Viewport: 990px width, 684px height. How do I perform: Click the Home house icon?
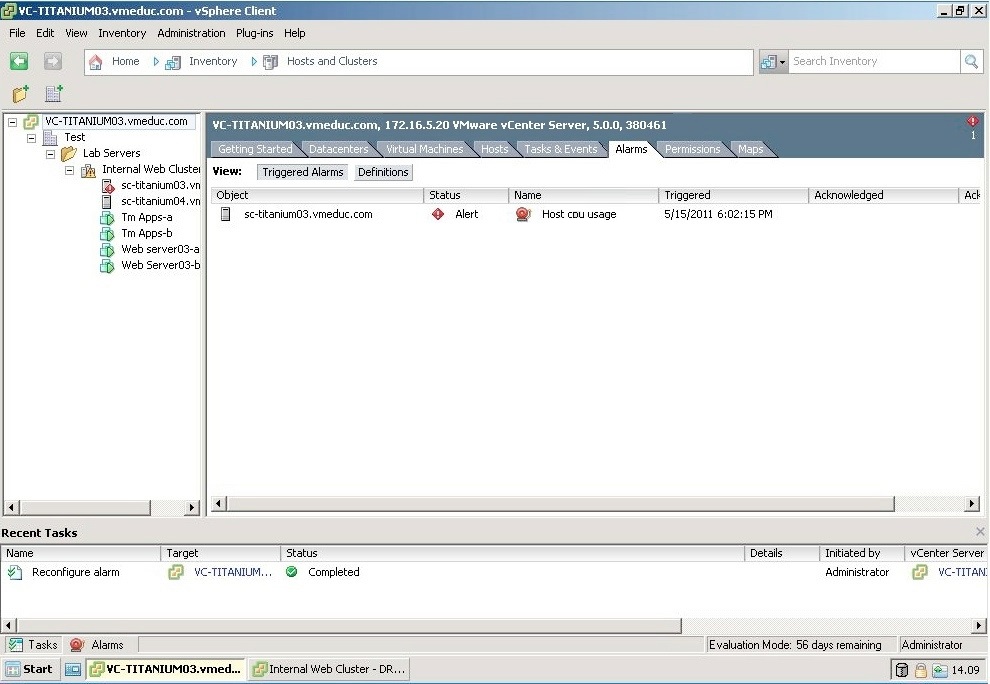point(95,62)
